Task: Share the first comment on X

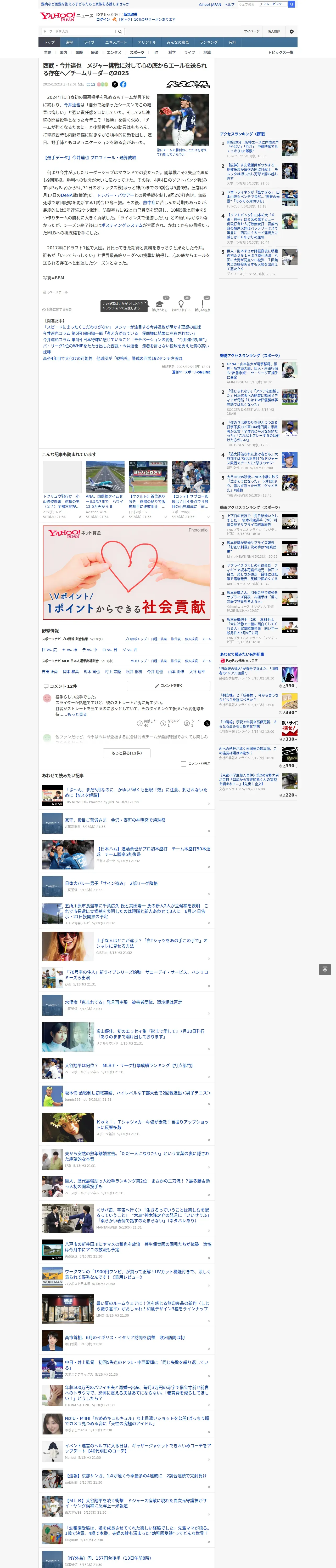Action: [x=207, y=724]
